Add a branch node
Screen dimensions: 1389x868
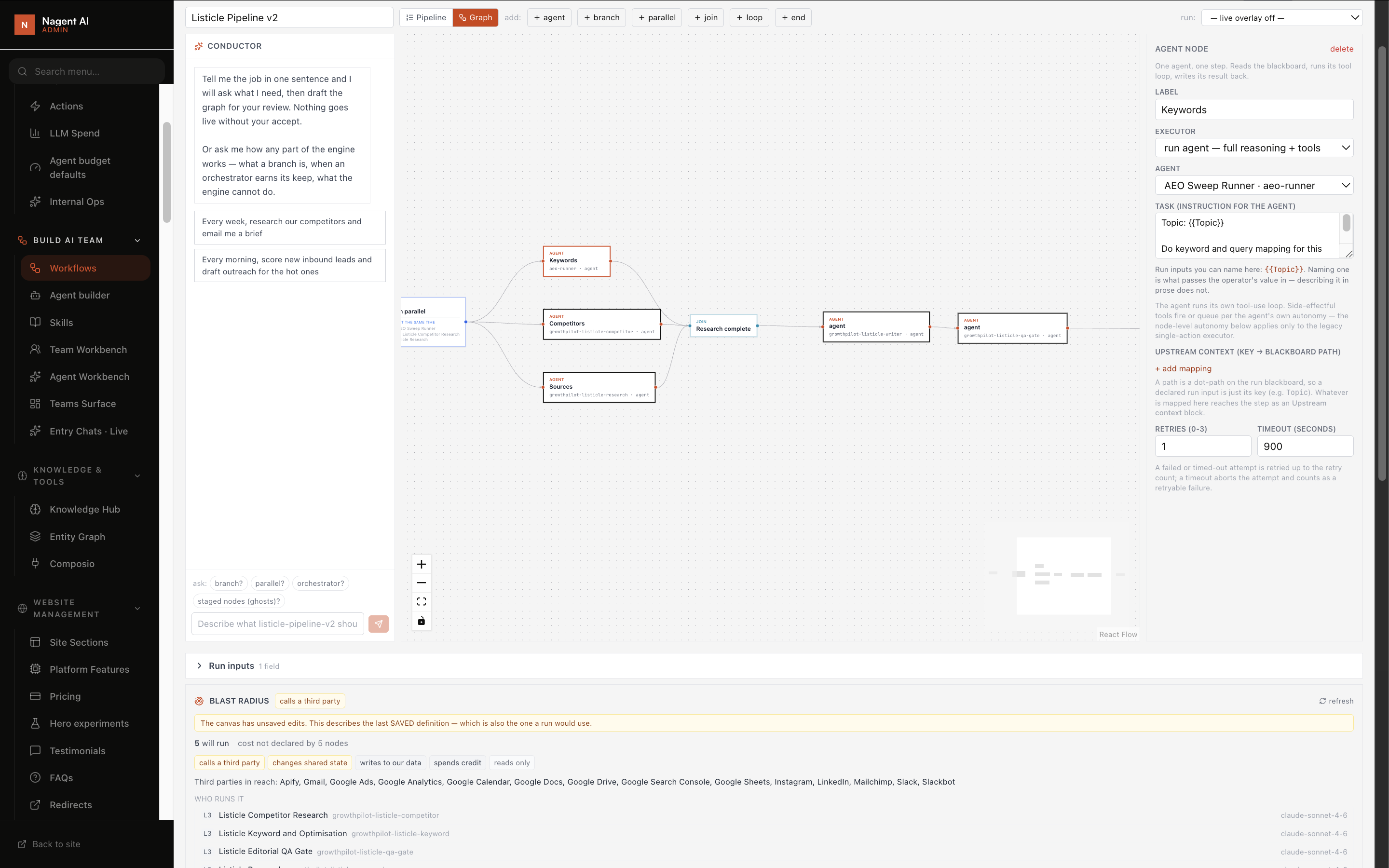pos(601,18)
